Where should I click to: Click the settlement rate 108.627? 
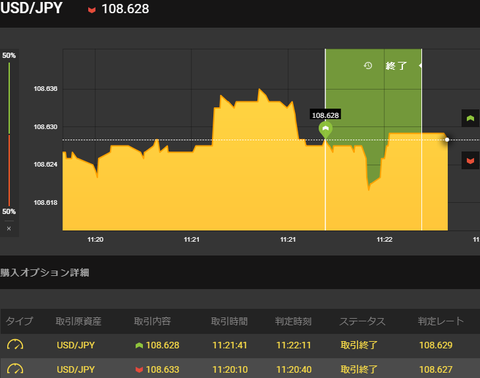(x=436, y=369)
